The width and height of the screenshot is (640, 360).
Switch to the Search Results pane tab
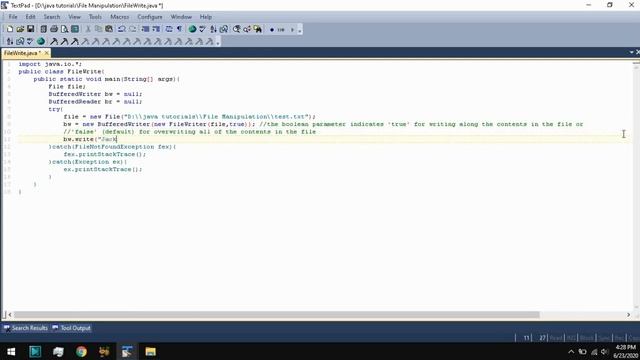tap(26, 328)
